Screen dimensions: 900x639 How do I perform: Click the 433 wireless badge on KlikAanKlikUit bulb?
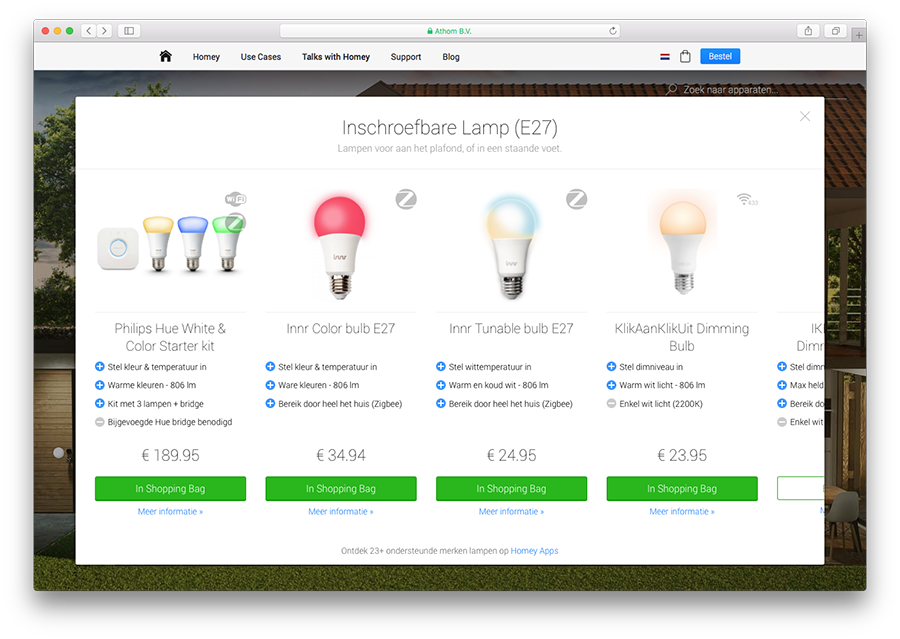point(747,199)
